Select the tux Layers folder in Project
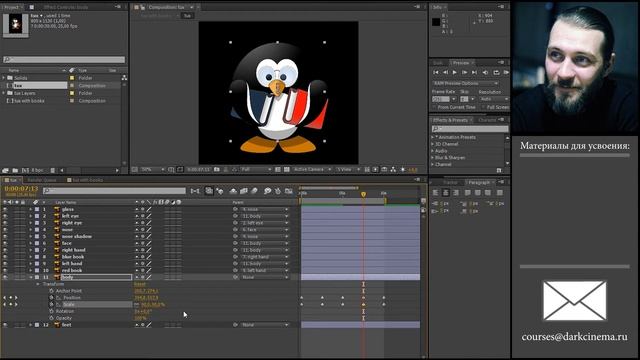 pos(24,93)
